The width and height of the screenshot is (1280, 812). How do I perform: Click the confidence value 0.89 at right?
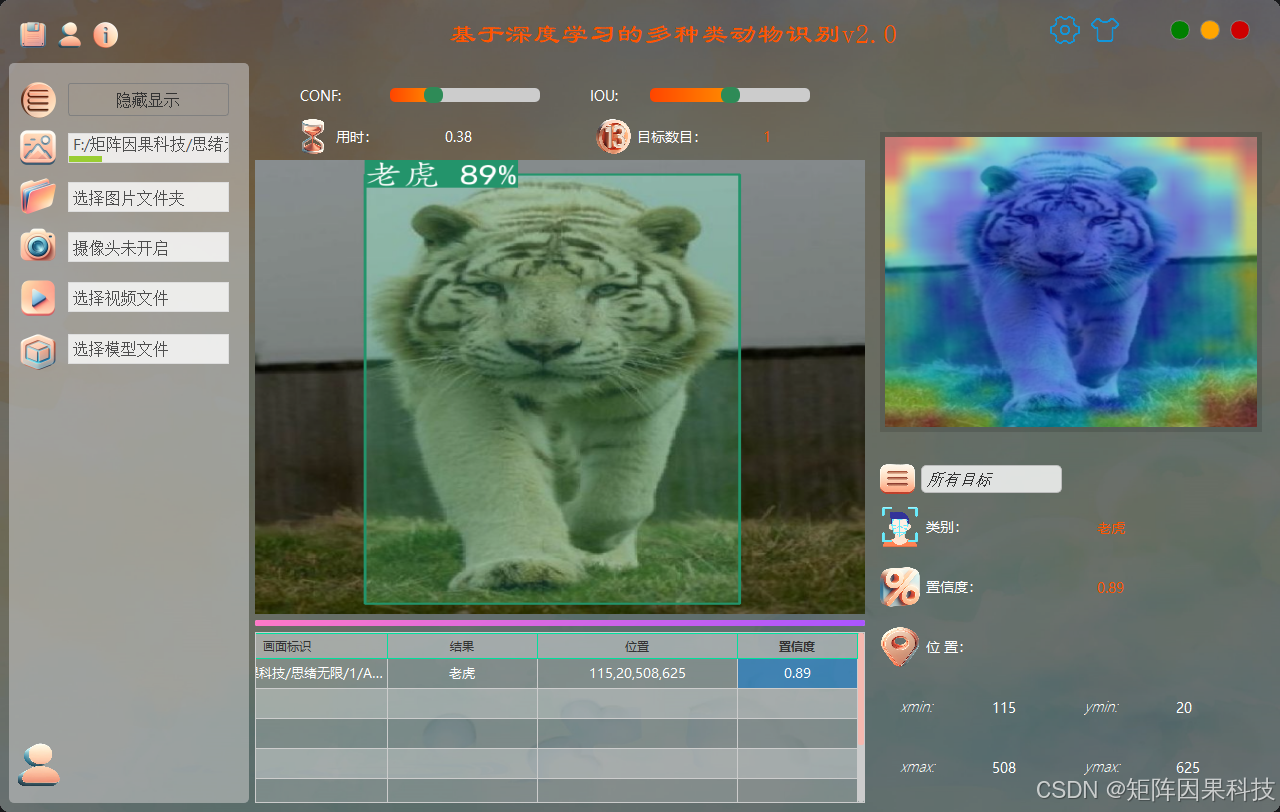[x=1111, y=587]
